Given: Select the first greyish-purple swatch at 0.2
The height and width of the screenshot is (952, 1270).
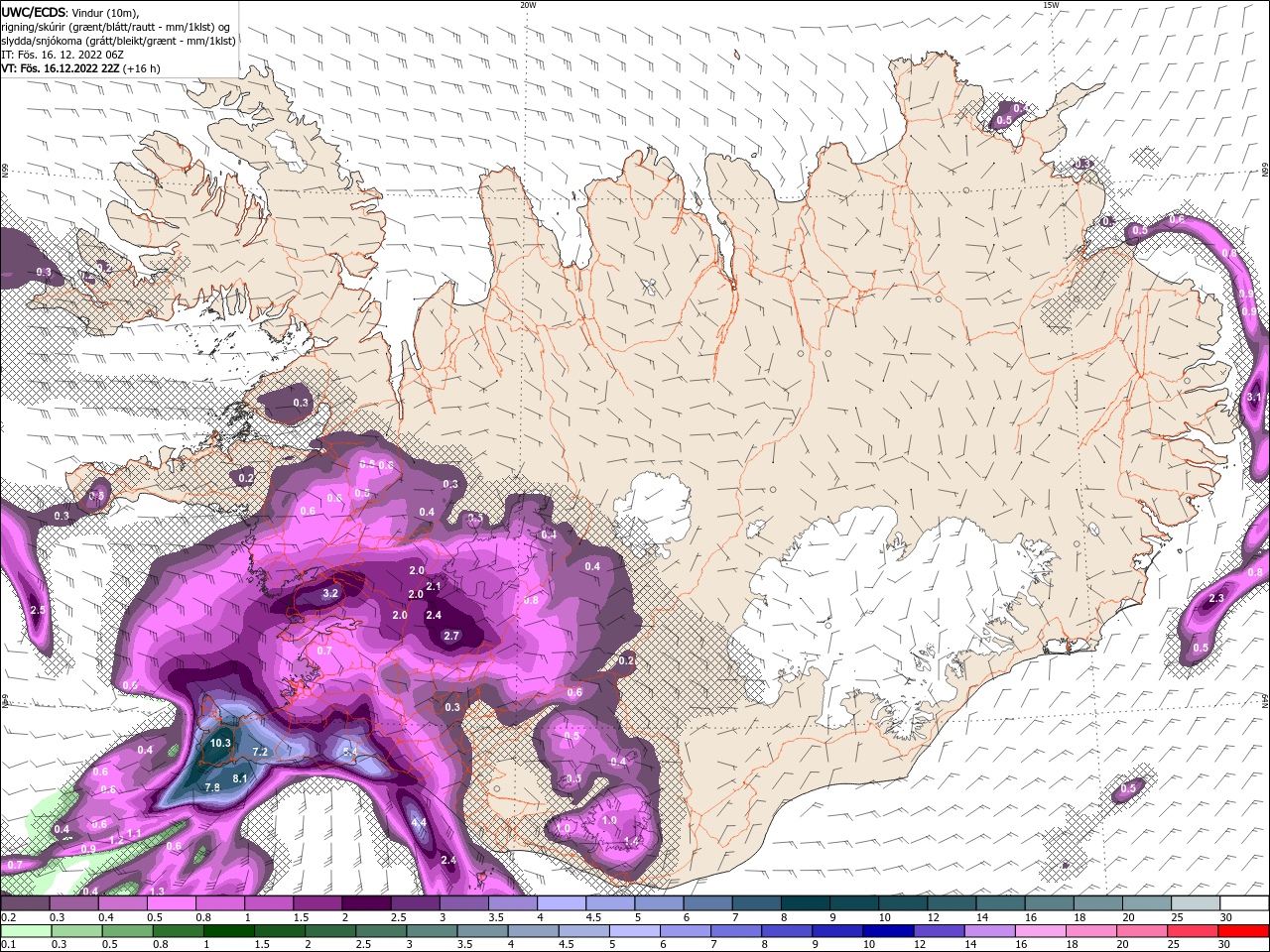Looking at the screenshot, I should (25, 903).
